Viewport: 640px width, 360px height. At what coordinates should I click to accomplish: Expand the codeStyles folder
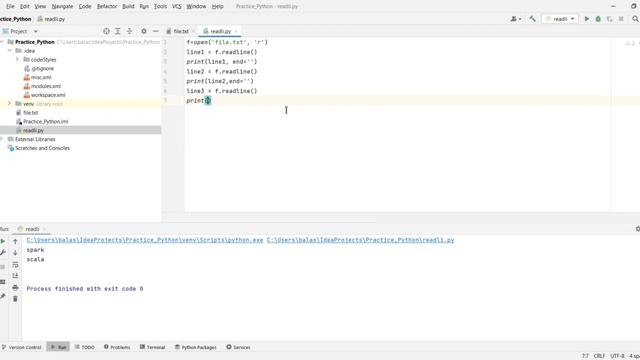(18, 60)
